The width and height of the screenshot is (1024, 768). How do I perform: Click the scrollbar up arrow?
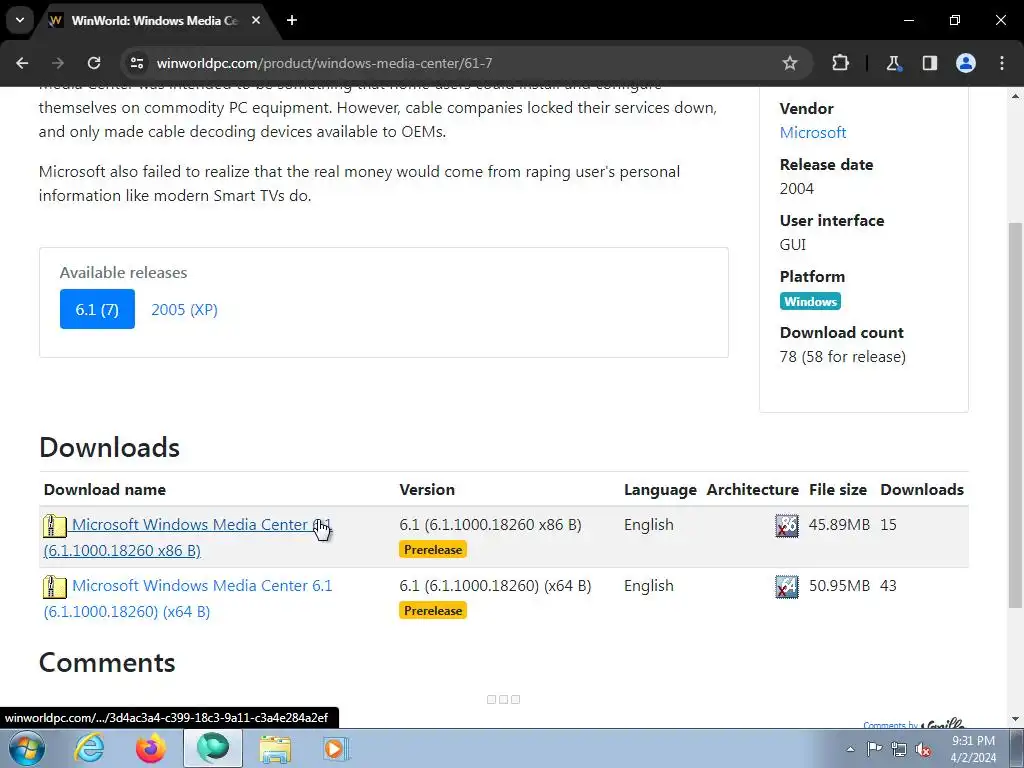coord(1016,96)
